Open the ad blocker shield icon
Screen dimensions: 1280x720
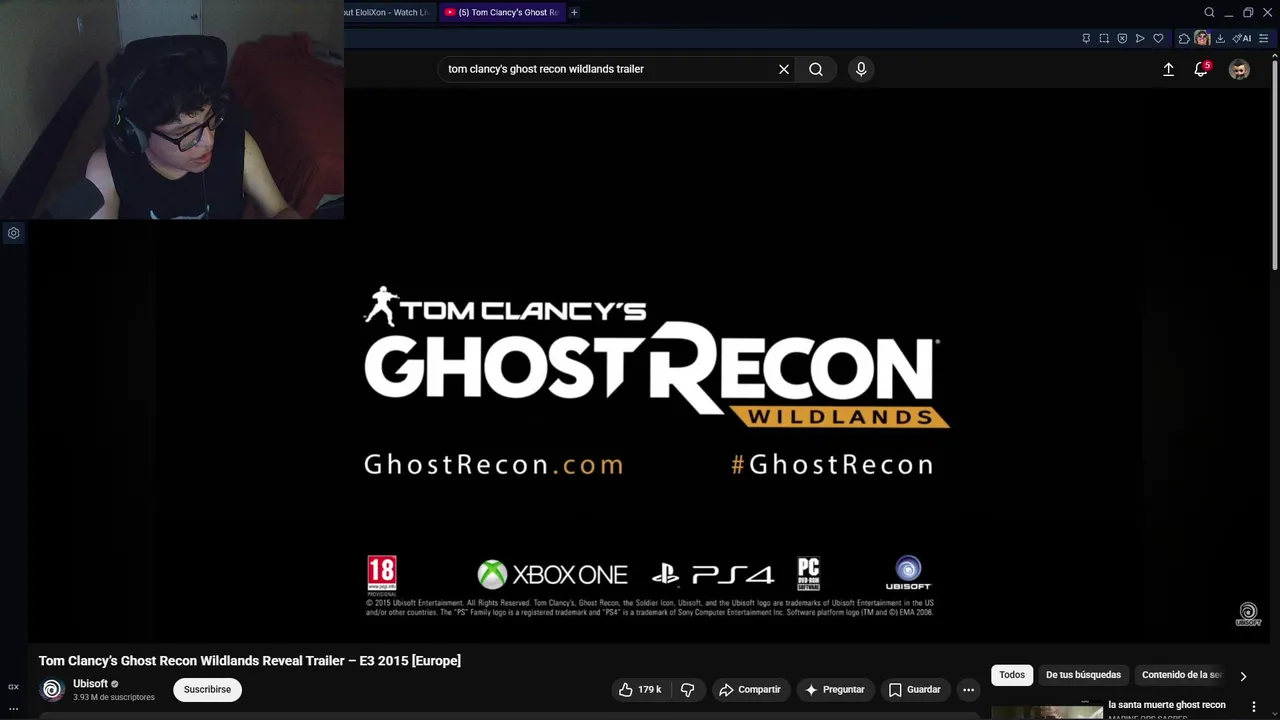tap(1122, 38)
